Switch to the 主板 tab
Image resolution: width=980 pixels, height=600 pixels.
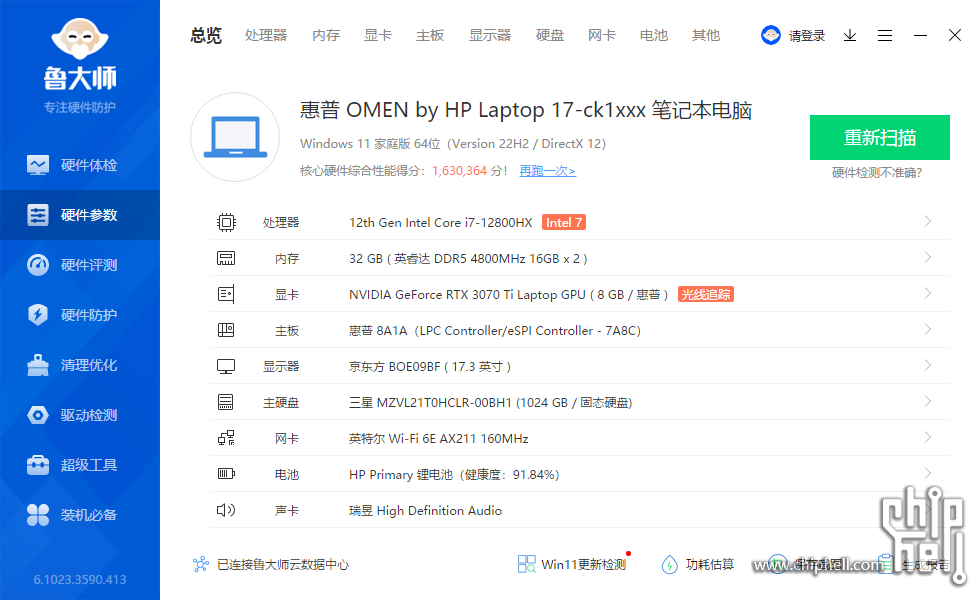tap(430, 36)
